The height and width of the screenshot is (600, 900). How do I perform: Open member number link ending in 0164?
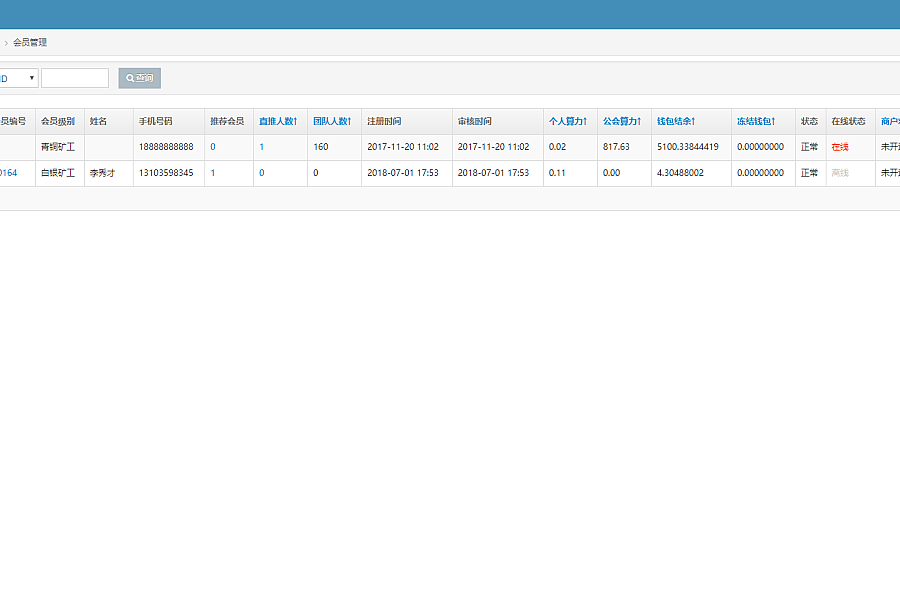[8, 173]
